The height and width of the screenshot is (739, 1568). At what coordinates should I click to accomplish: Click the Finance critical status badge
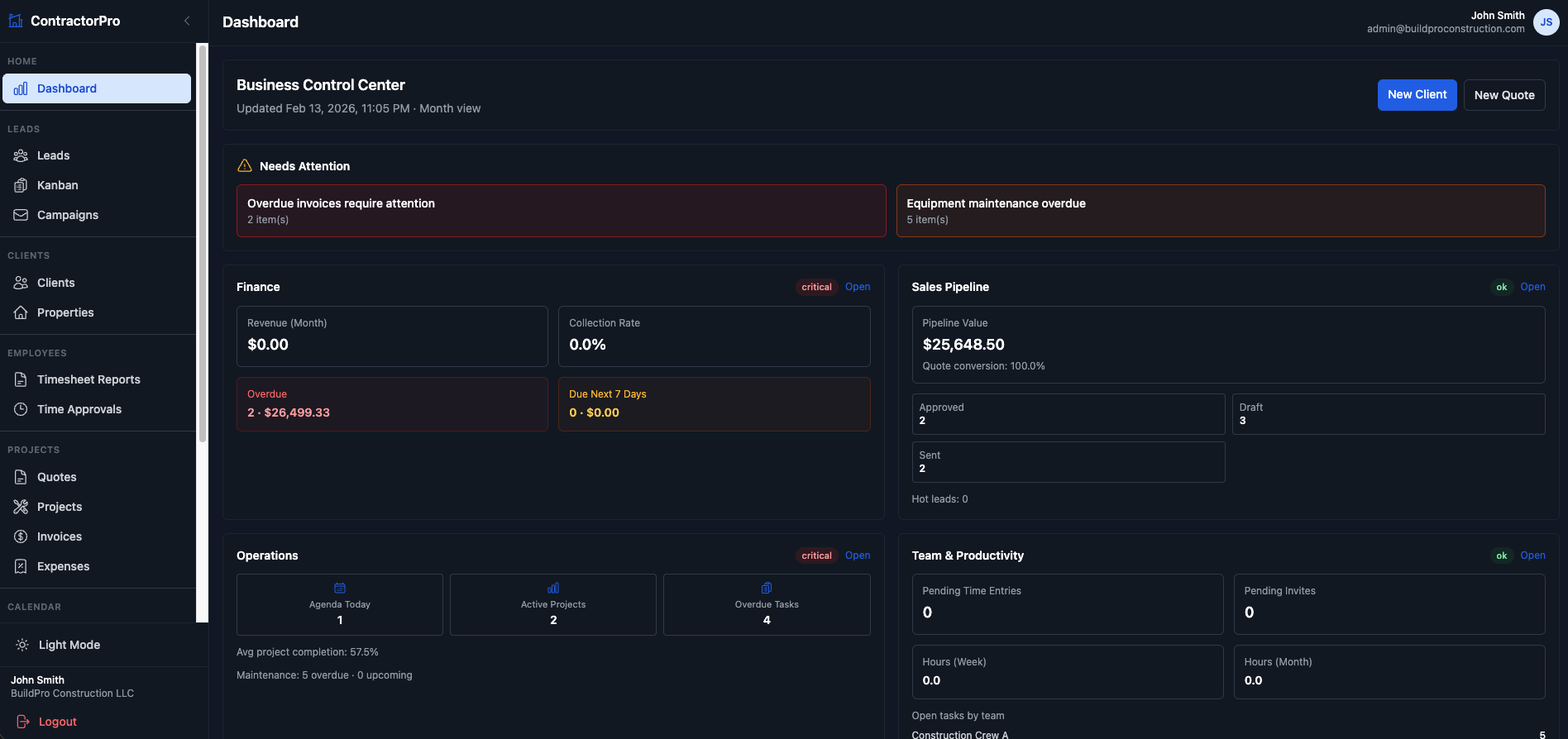click(x=816, y=287)
